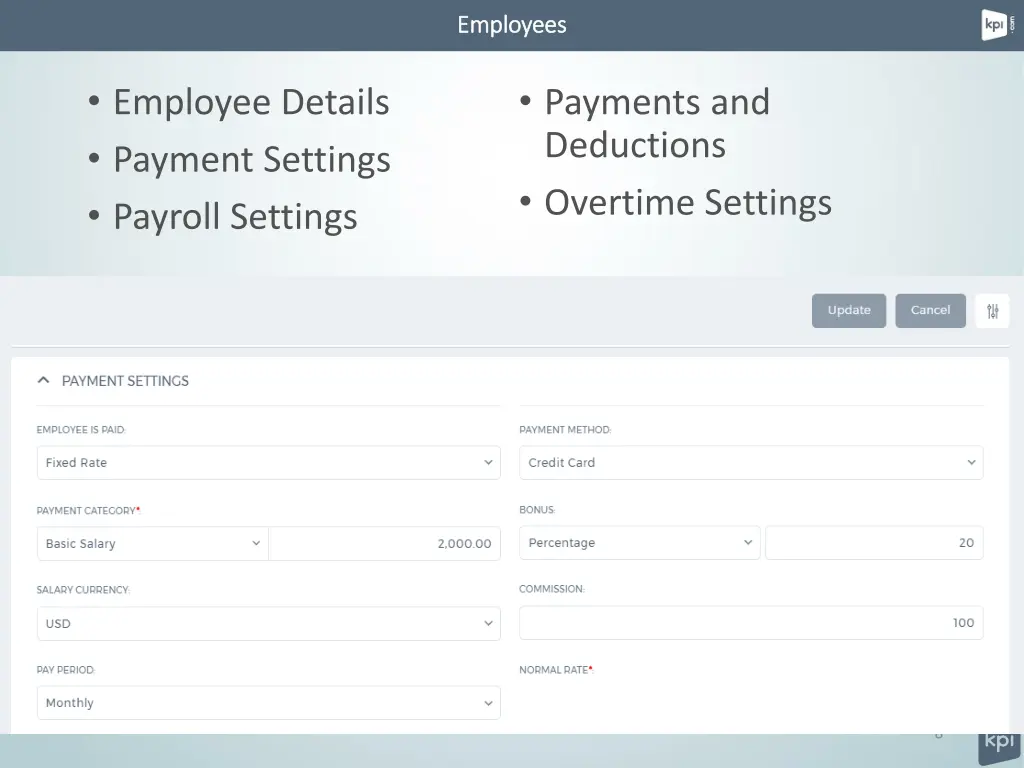
Task: Click the Payment Settings bullet text
Action: pyautogui.click(x=252, y=160)
